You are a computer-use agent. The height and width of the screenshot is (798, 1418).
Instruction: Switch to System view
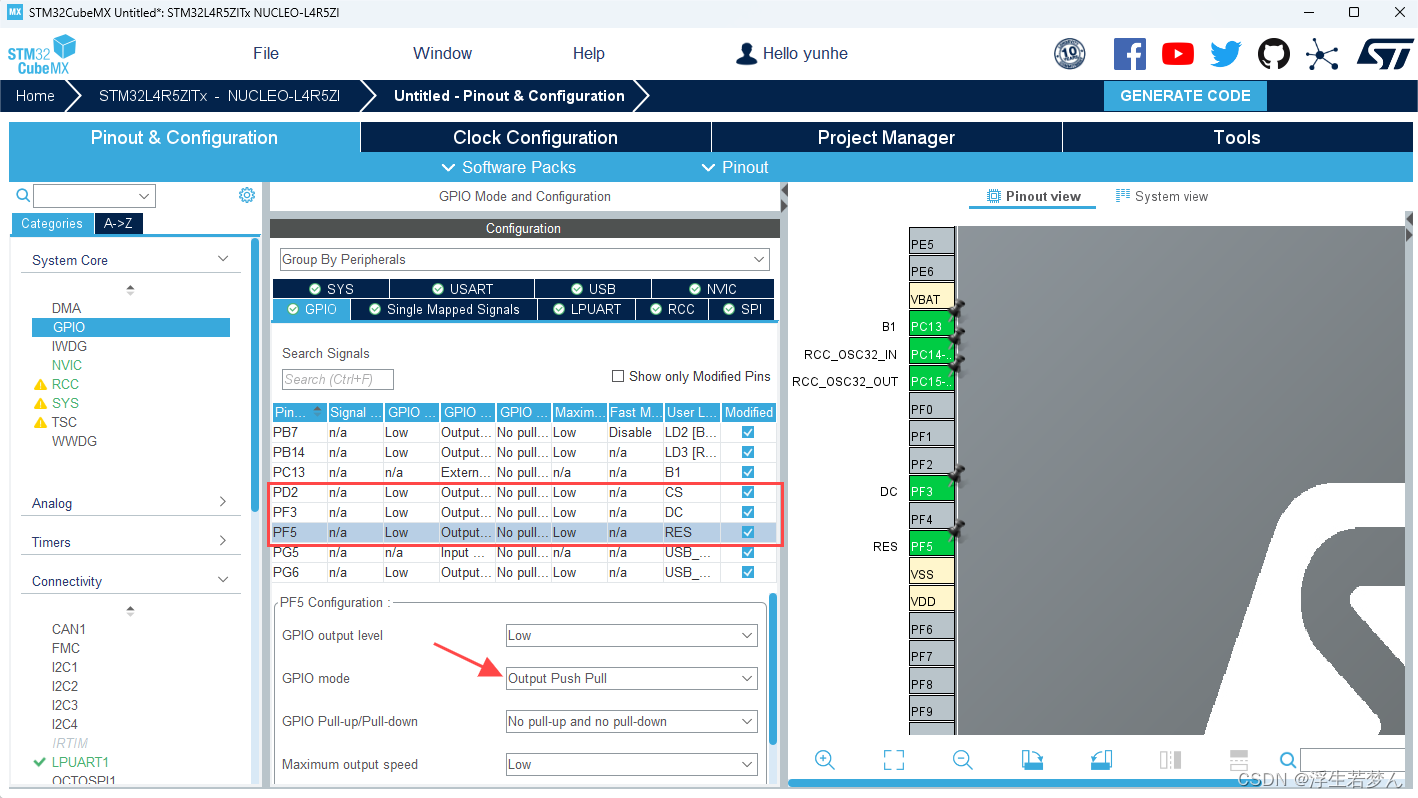(x=1162, y=196)
